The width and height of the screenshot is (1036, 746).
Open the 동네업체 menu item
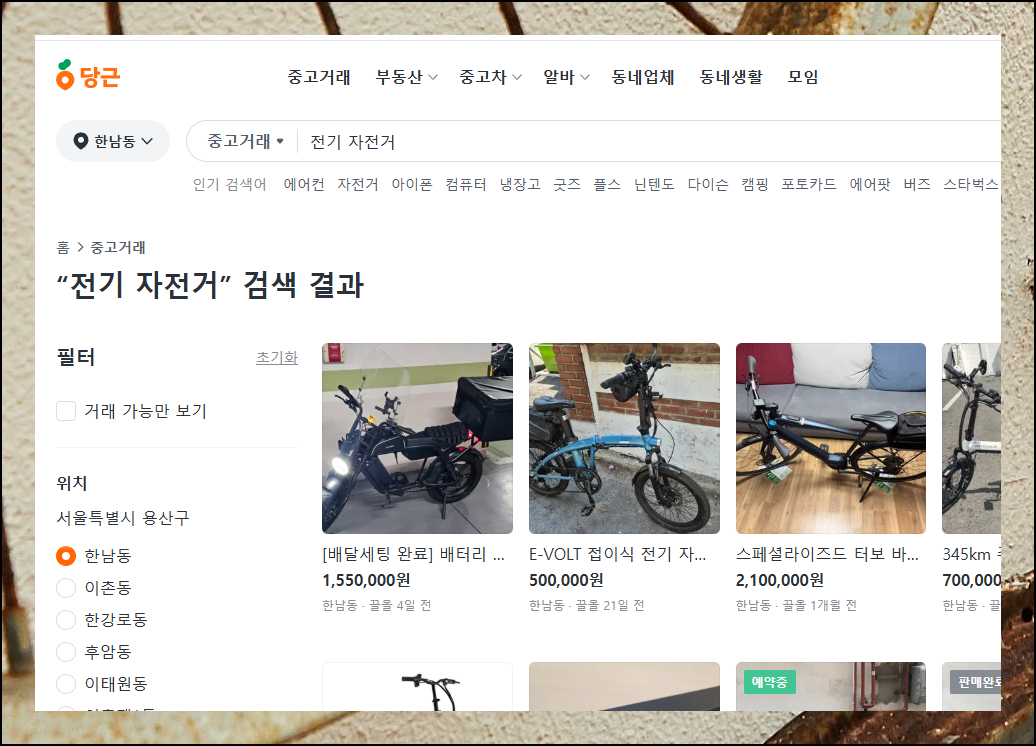click(x=643, y=77)
